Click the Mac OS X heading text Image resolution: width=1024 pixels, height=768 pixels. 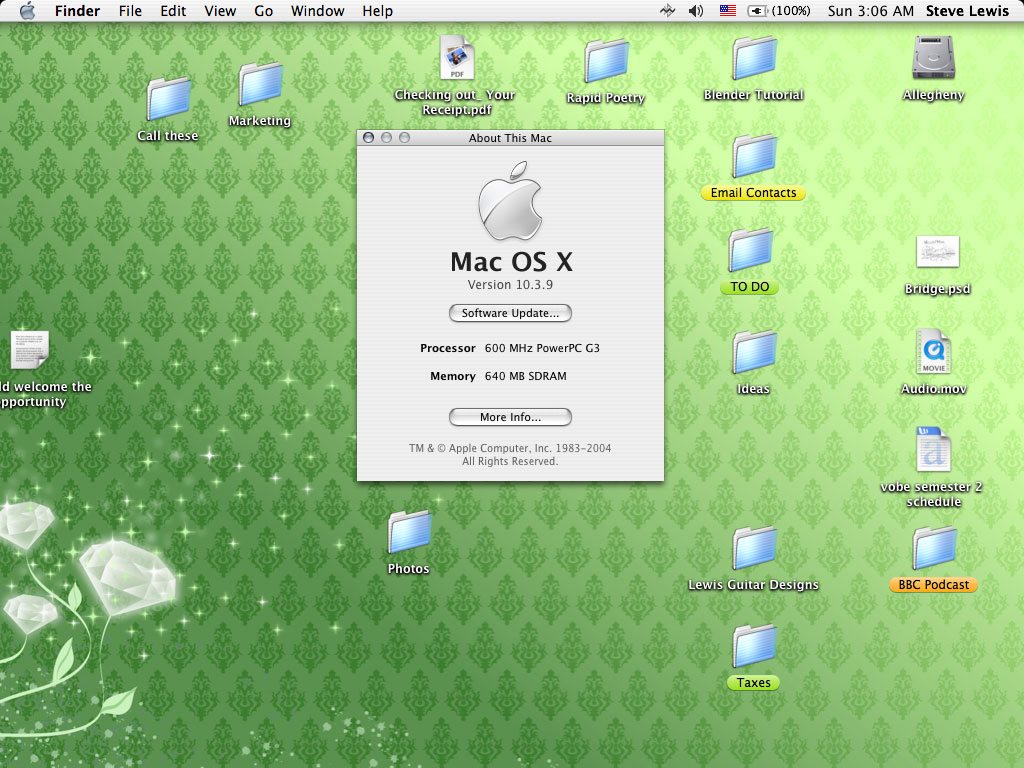511,262
